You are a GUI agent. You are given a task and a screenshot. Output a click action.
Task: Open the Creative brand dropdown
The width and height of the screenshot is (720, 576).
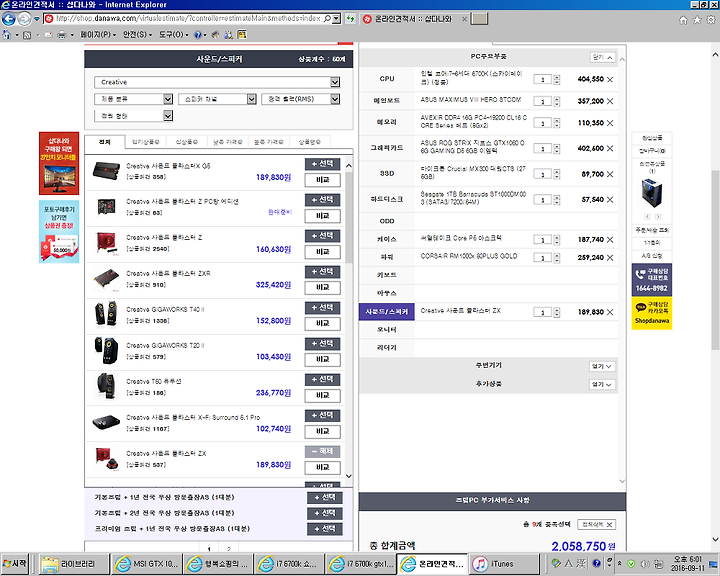coord(217,82)
